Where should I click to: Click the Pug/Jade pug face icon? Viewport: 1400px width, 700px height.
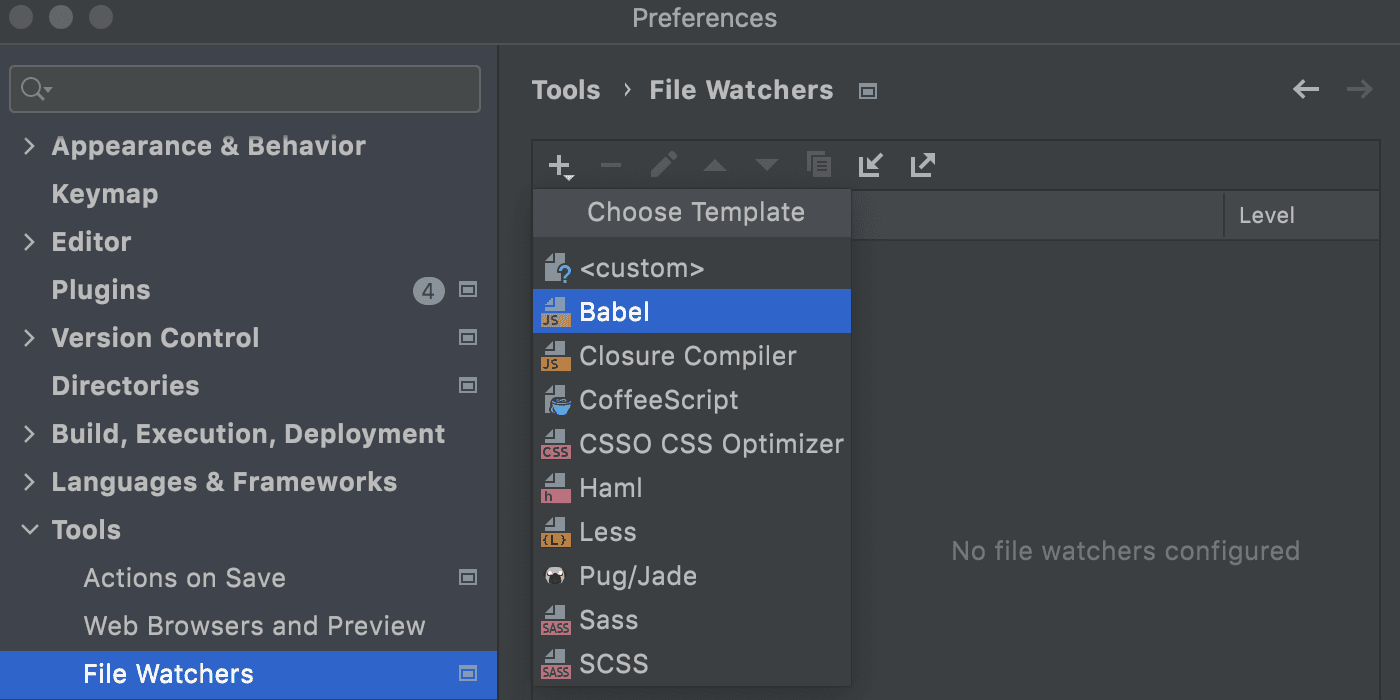[x=555, y=576]
